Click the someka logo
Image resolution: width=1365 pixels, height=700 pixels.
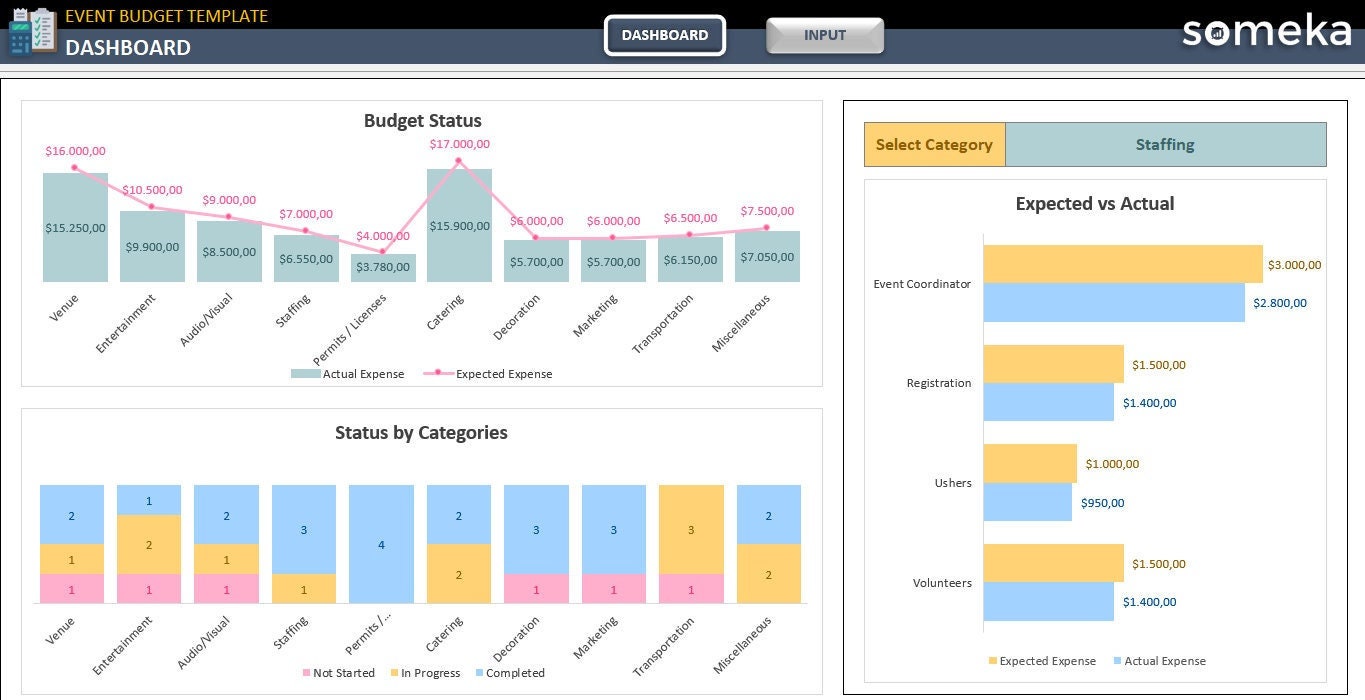pos(1266,32)
